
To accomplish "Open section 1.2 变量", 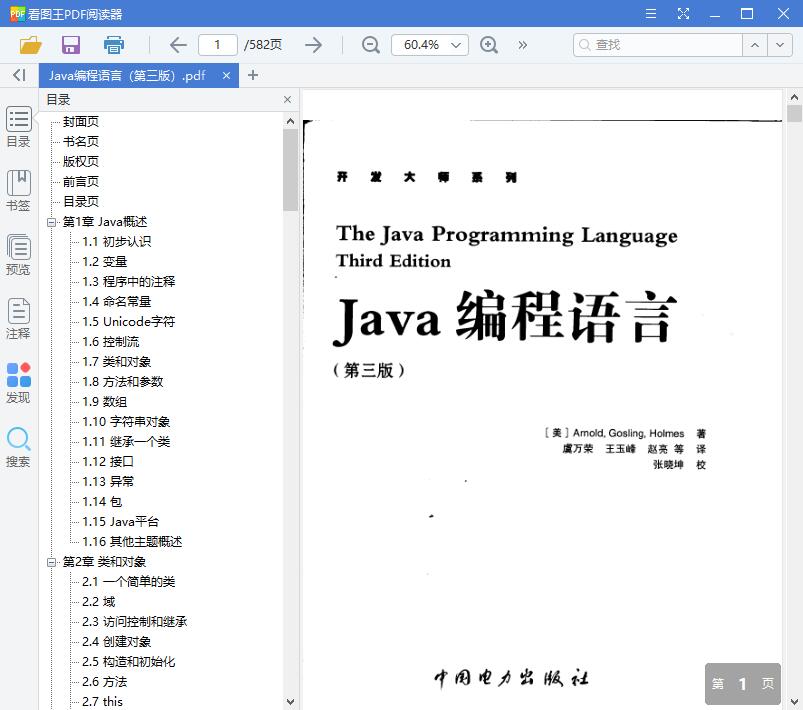I will click(104, 262).
